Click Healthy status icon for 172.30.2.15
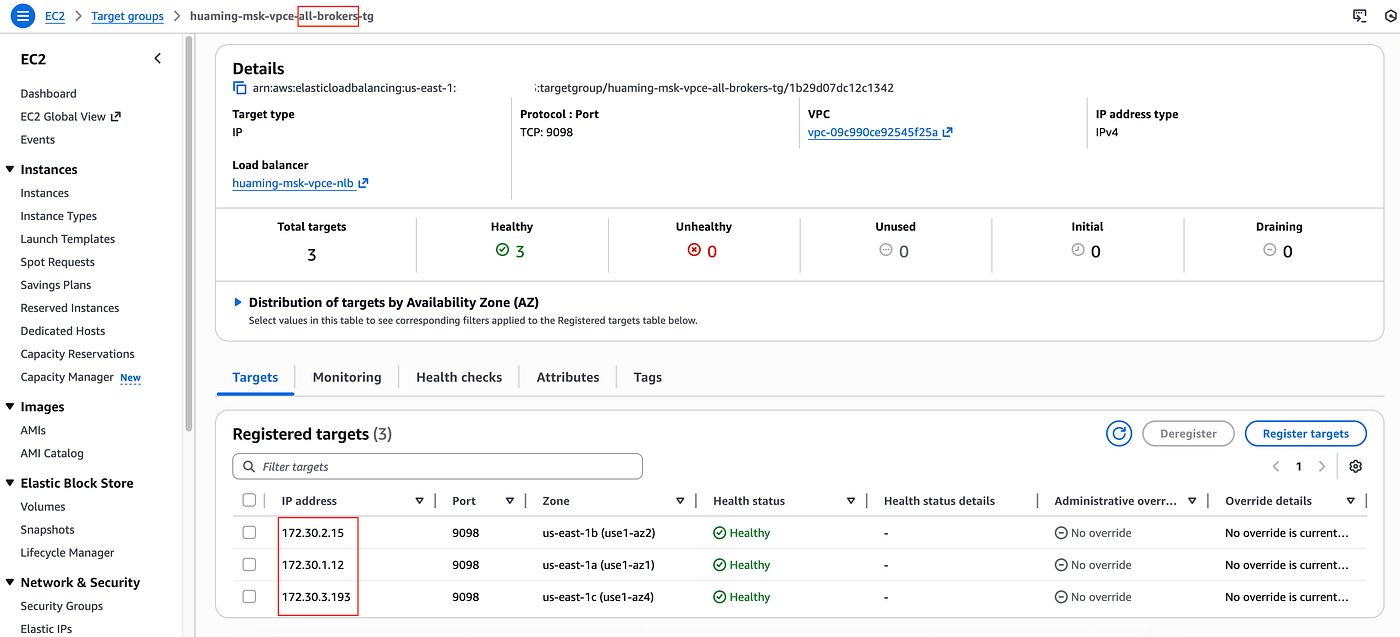This screenshot has width=1400, height=637. [x=719, y=533]
